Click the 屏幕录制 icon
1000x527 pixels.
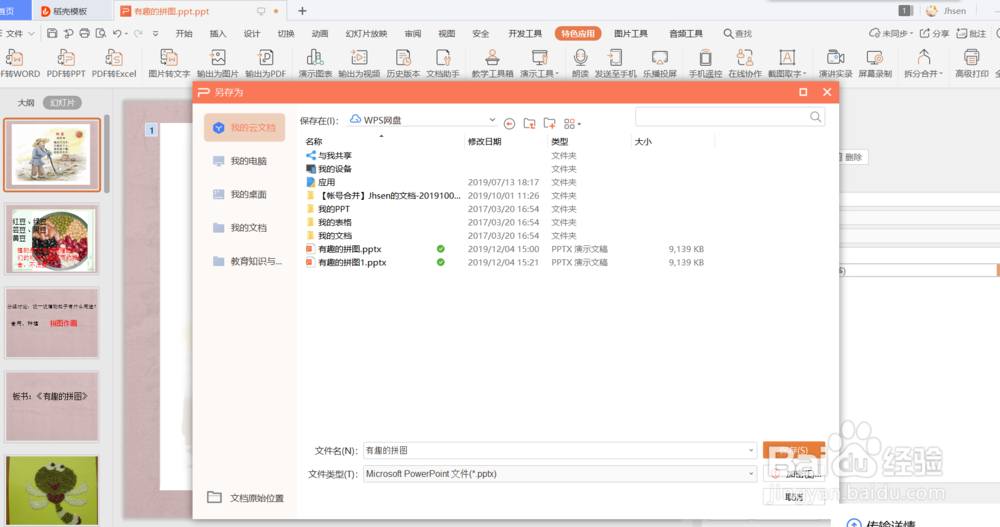(875, 58)
